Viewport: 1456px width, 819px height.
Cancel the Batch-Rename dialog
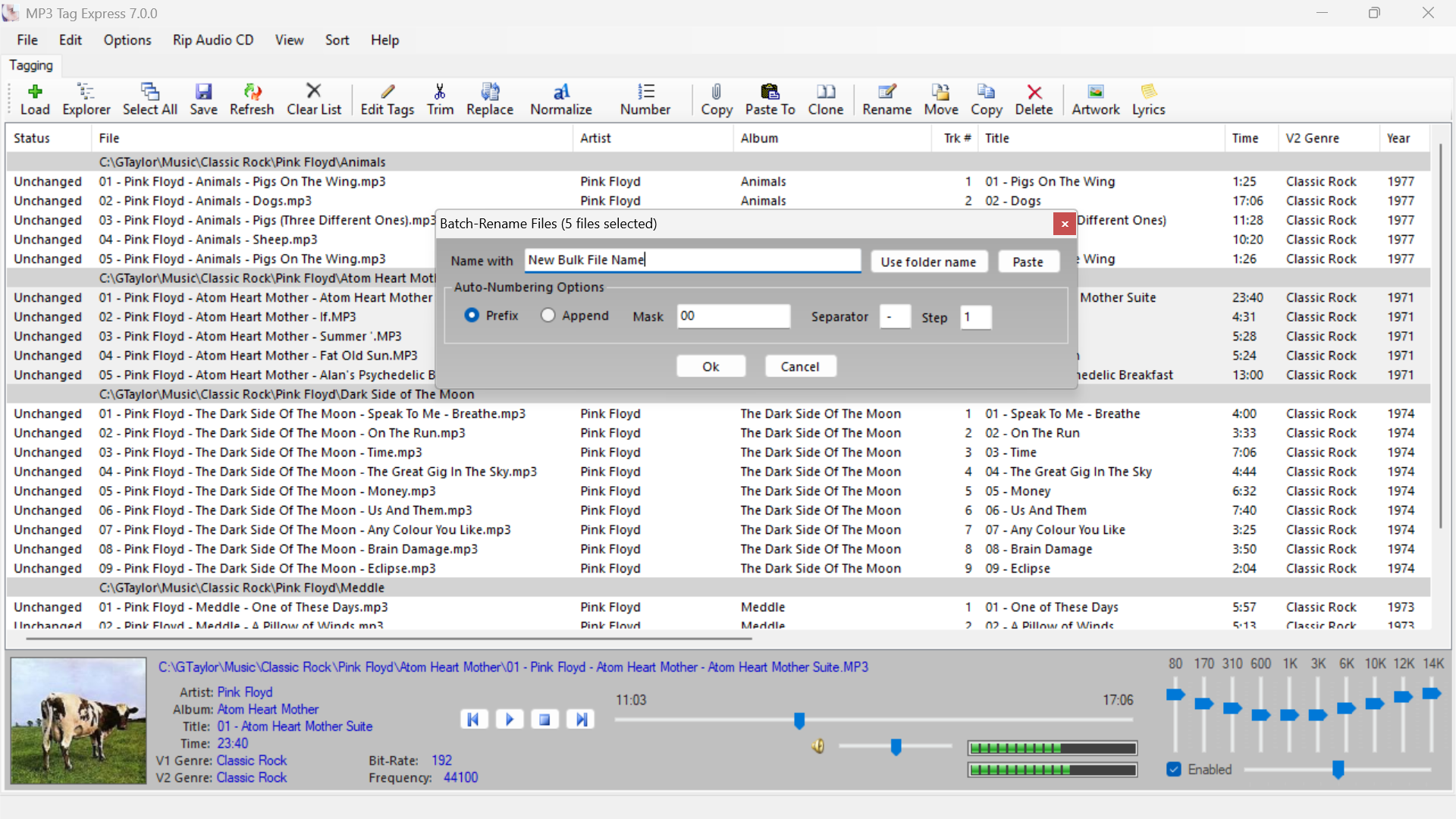[x=800, y=366]
